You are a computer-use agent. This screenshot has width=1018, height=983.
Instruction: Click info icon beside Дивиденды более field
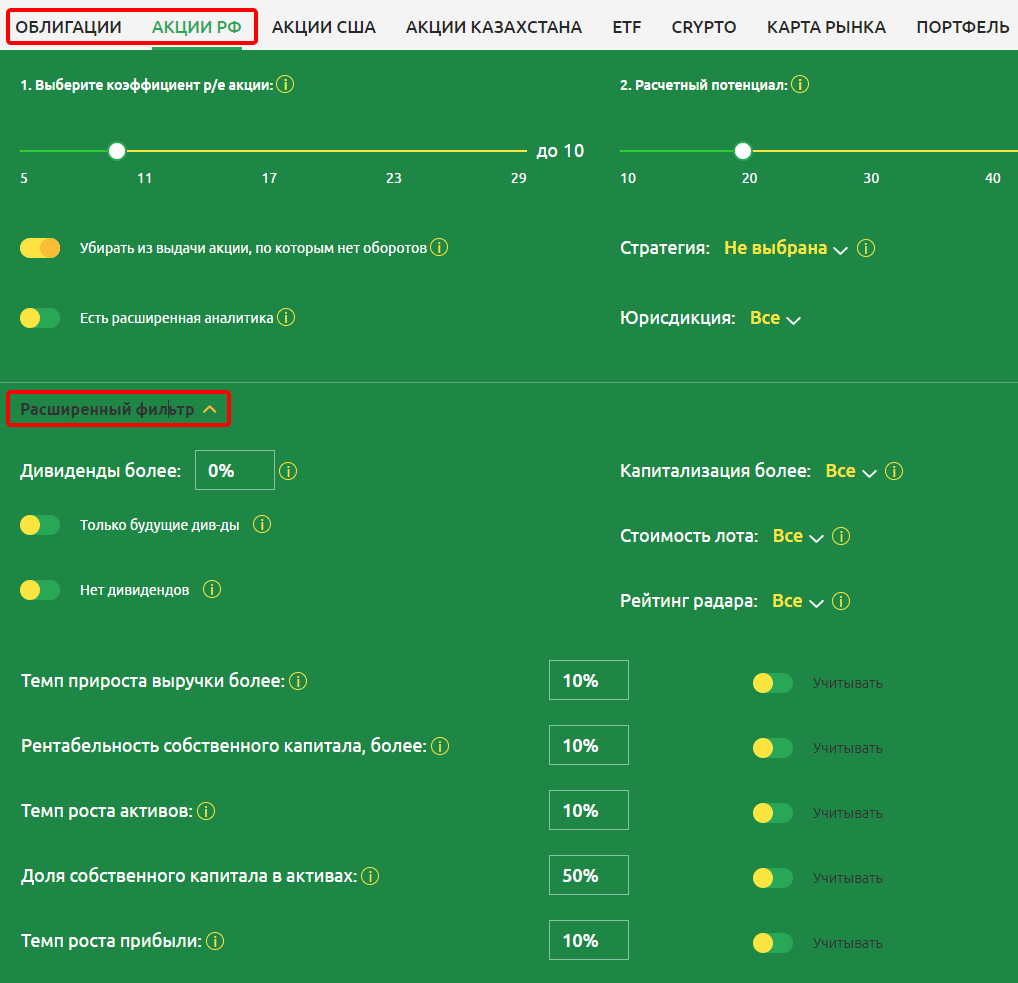[289, 471]
